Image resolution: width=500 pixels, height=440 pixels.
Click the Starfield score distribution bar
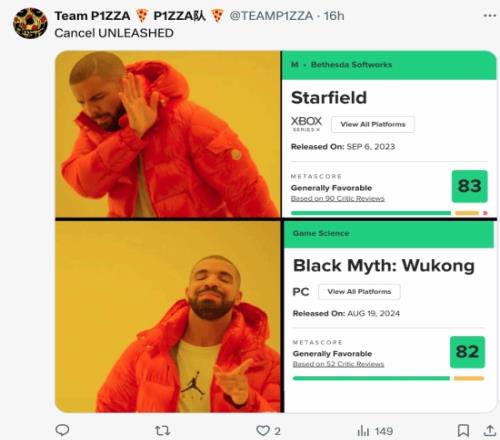point(389,213)
